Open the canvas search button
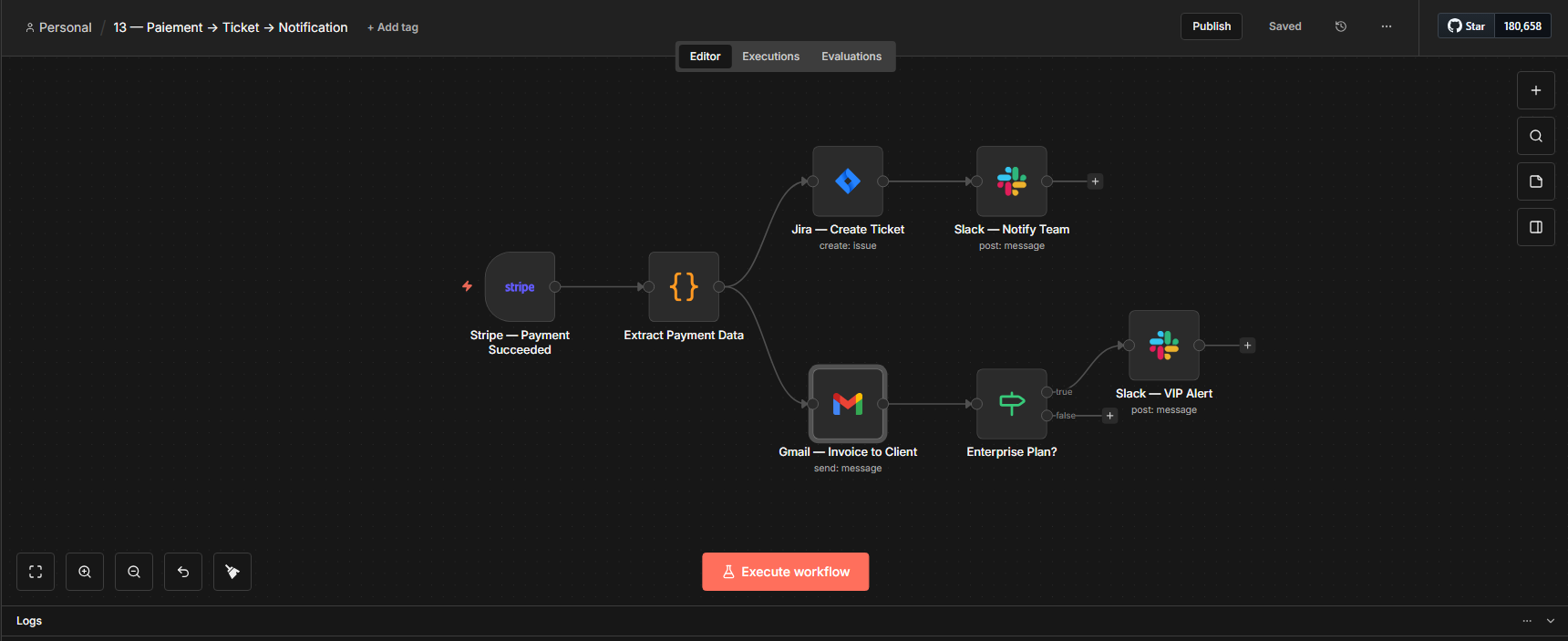The width and height of the screenshot is (1568, 641). tap(1536, 136)
